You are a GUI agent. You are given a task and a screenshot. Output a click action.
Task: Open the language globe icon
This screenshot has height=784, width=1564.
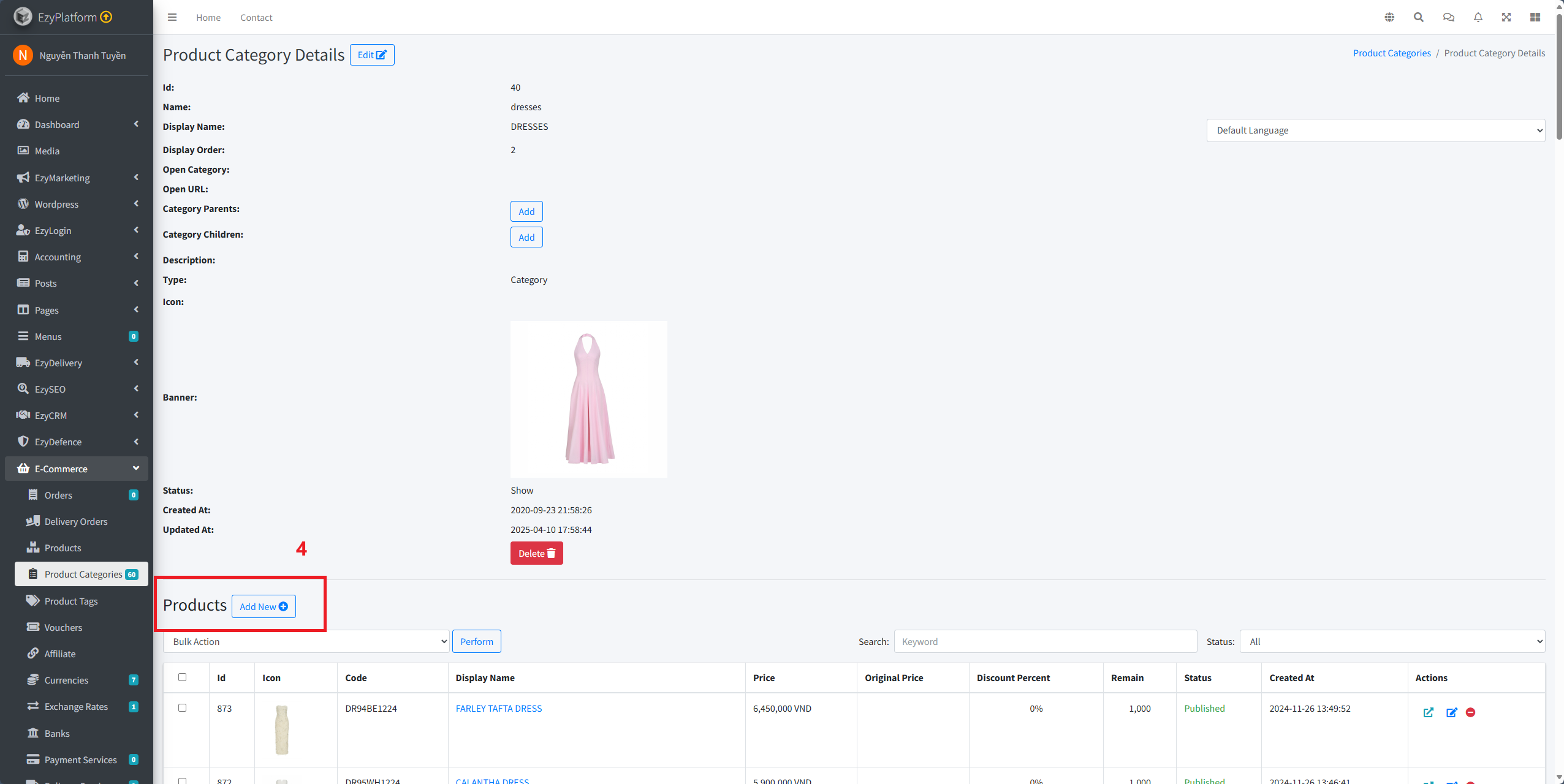pyautogui.click(x=1389, y=17)
